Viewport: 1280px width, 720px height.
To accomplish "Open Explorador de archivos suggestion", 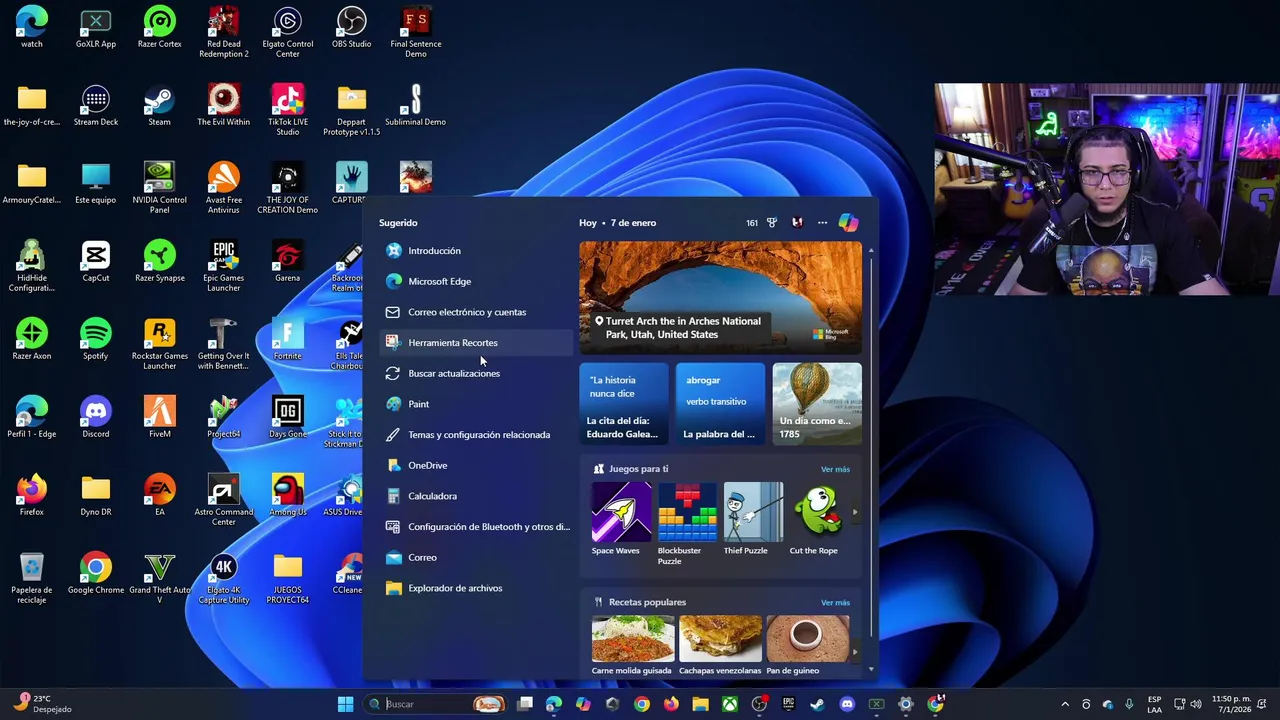I will (476, 588).
